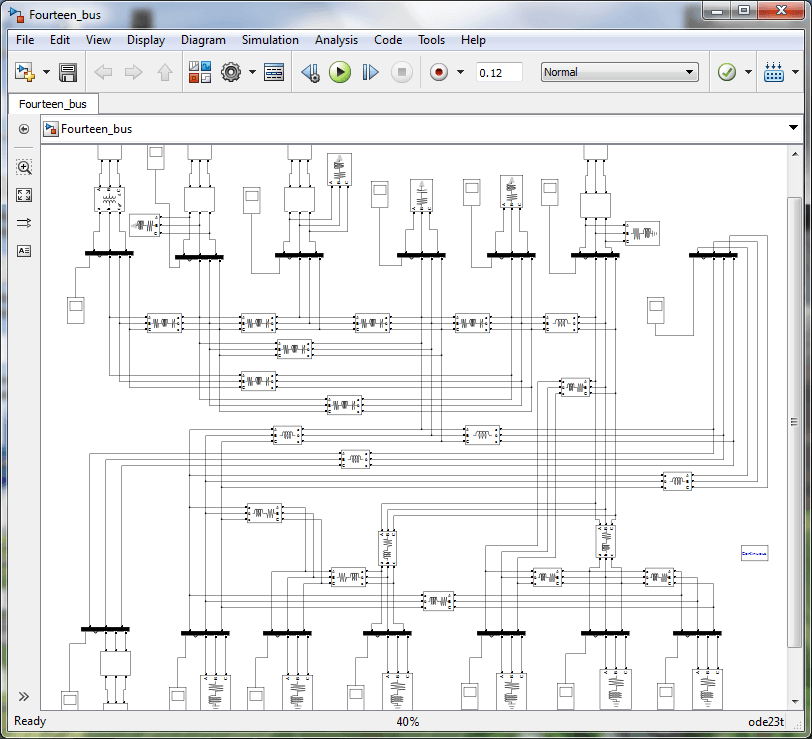Click the Ready status text
This screenshot has height=739, width=812.
30,721
